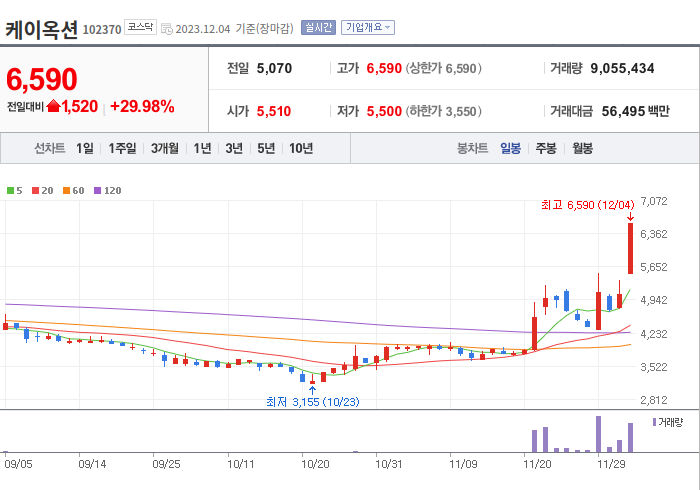Viewport: 700px width, 490px height.
Task: Click the red 20-day moving average legend swatch
Action: pyautogui.click(x=36, y=191)
